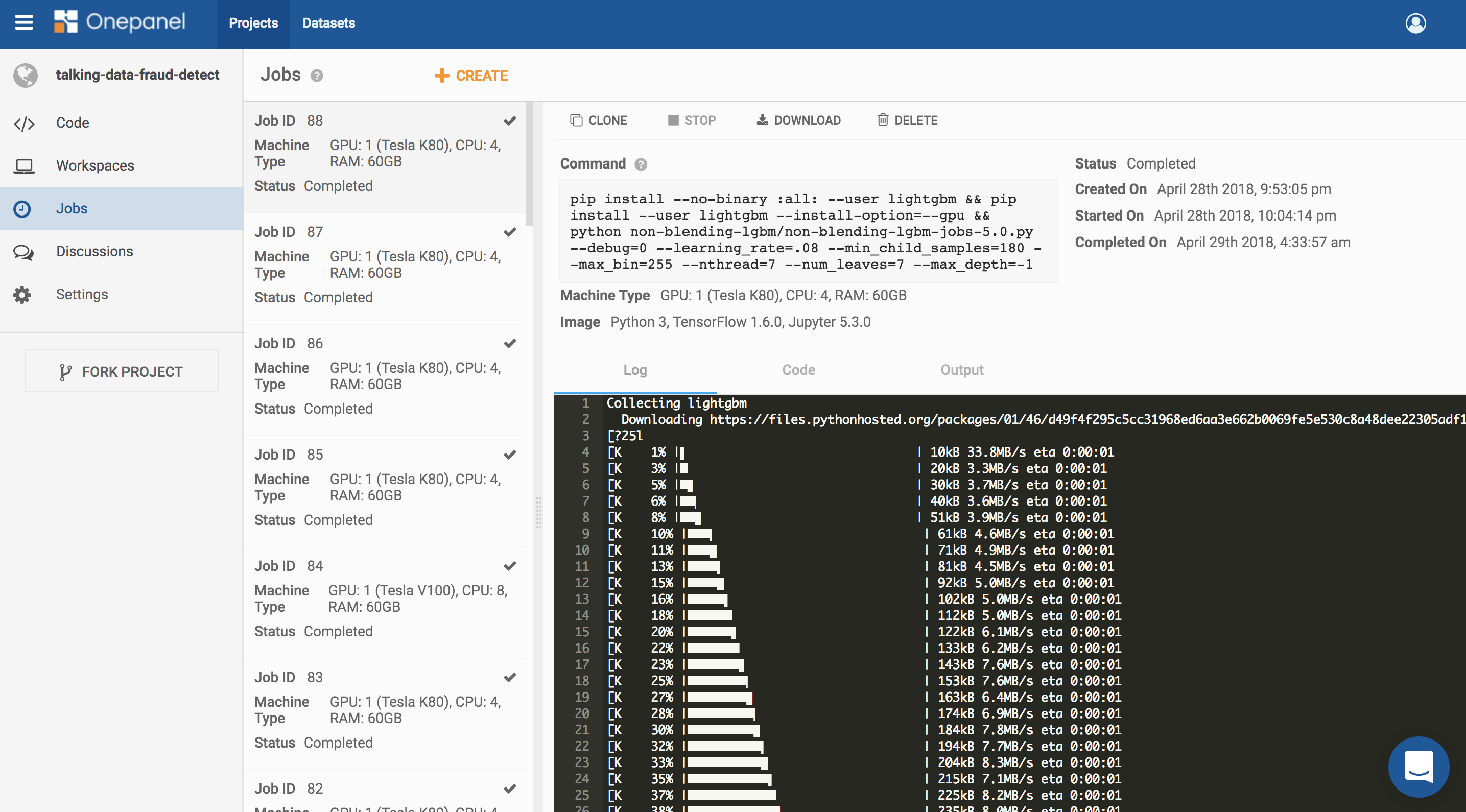Click the Command help question mark icon
Viewport: 1466px width, 812px height.
pos(641,164)
